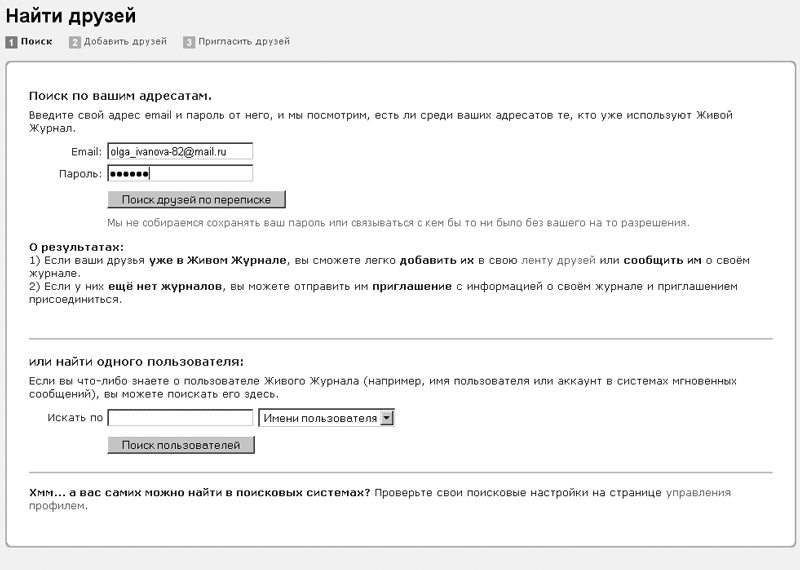Click the Искать по label text
The width and height of the screenshot is (800, 570).
pyautogui.click(x=75, y=418)
